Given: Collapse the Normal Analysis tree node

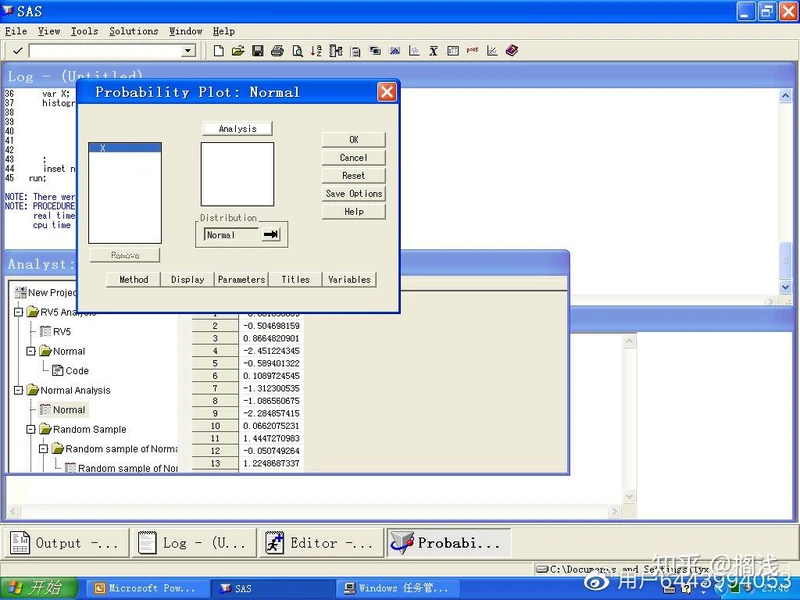Looking at the screenshot, I should 18,390.
